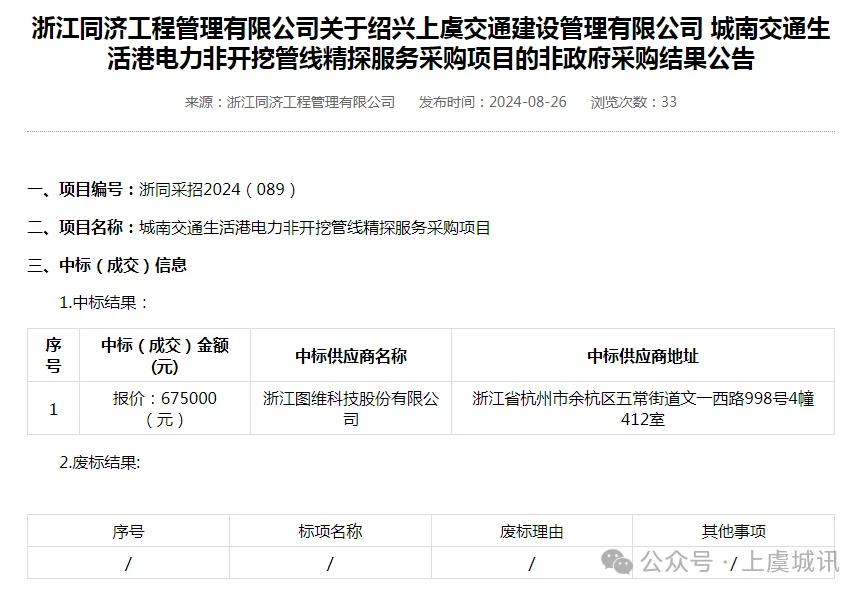Click view count 浏览次数：33
This screenshot has width=867, height=596.
point(633,102)
